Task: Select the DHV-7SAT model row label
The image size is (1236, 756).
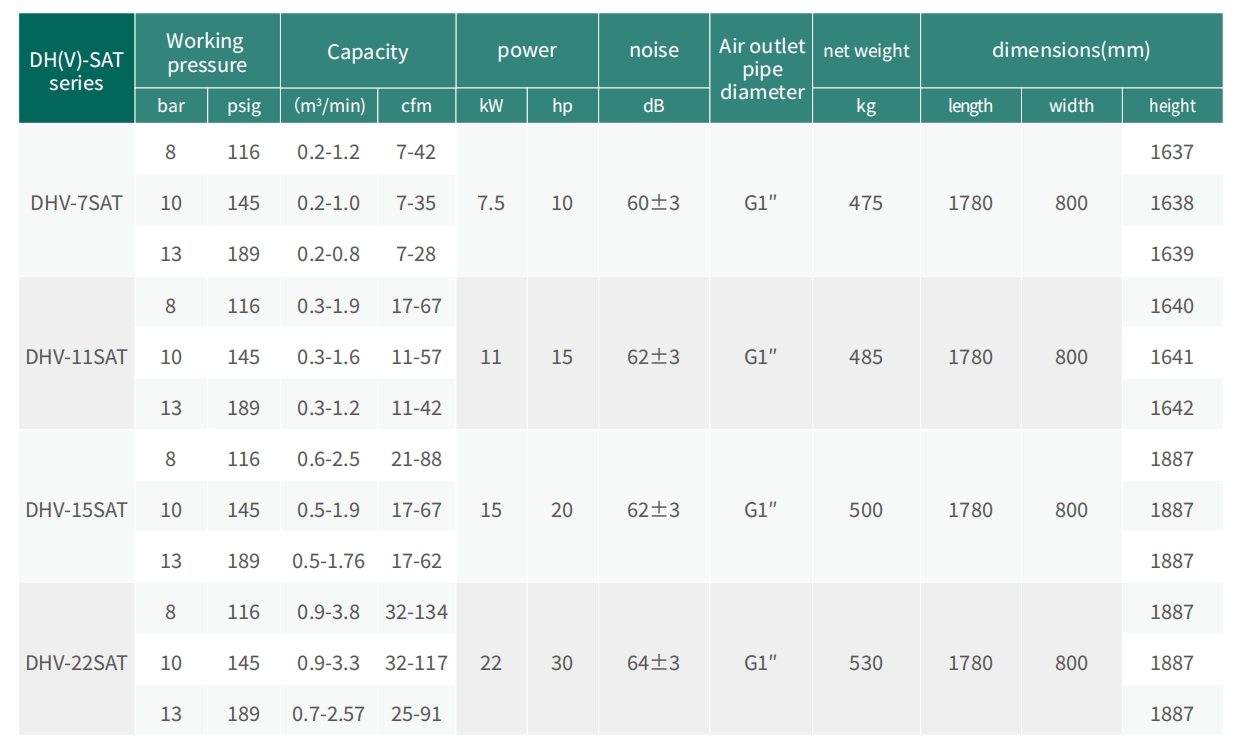Action: click(x=76, y=203)
